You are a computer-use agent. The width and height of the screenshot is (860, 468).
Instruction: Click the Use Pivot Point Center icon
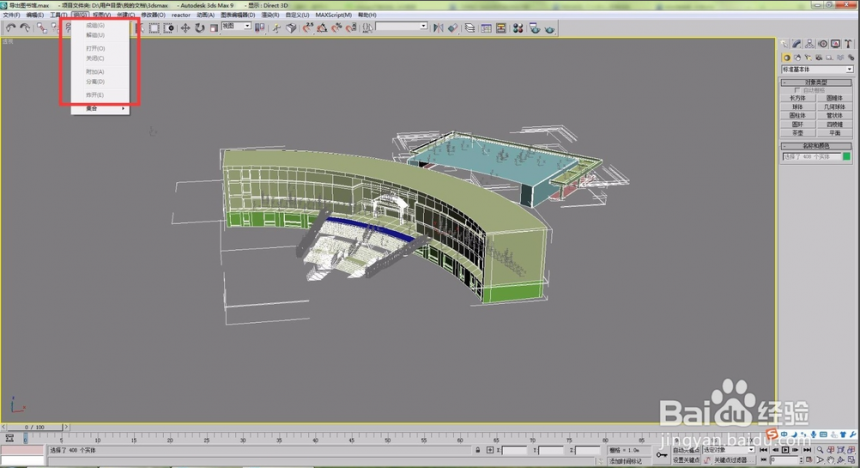260,28
